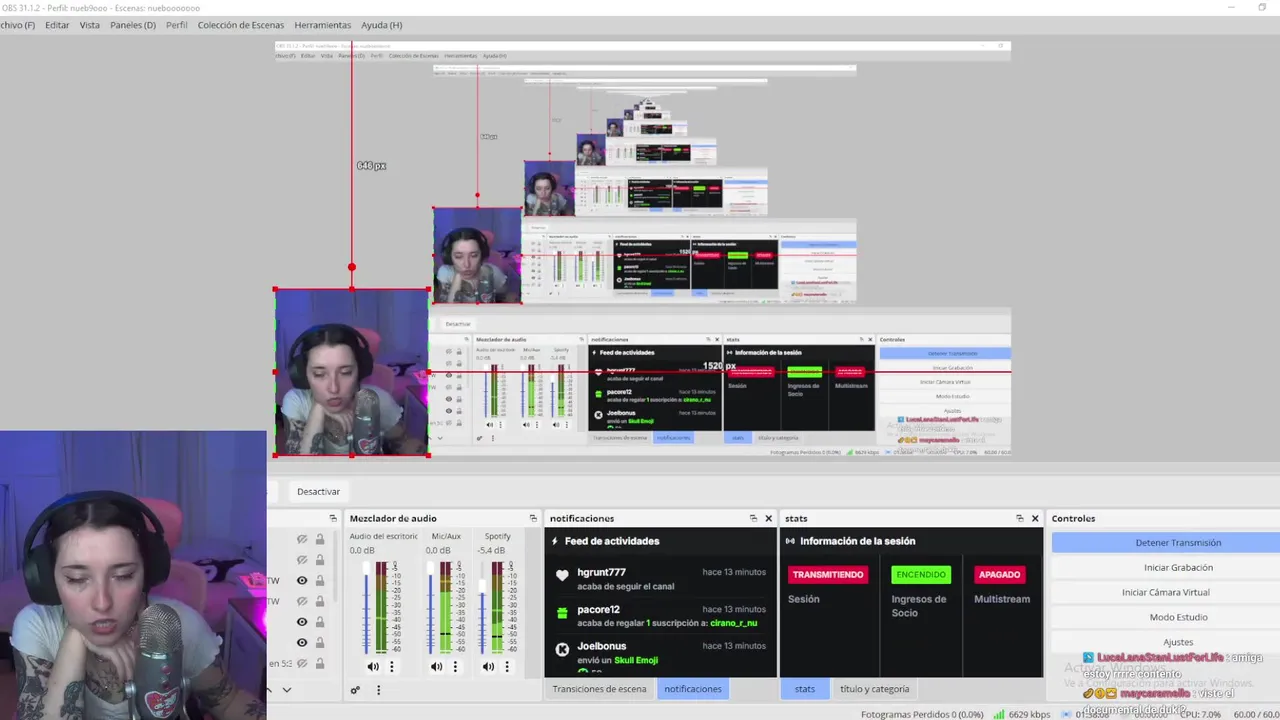Click the hgrunt777 username in feed
The image size is (1280, 720).
click(x=601, y=572)
